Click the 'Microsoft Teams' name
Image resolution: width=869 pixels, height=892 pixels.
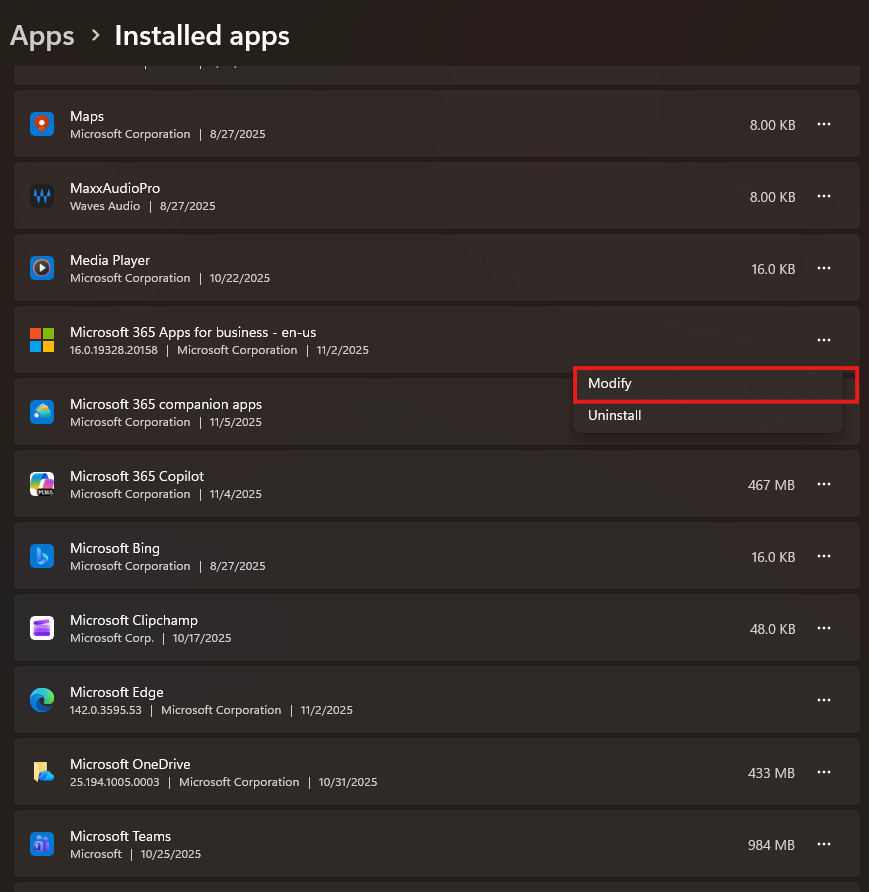click(x=121, y=836)
